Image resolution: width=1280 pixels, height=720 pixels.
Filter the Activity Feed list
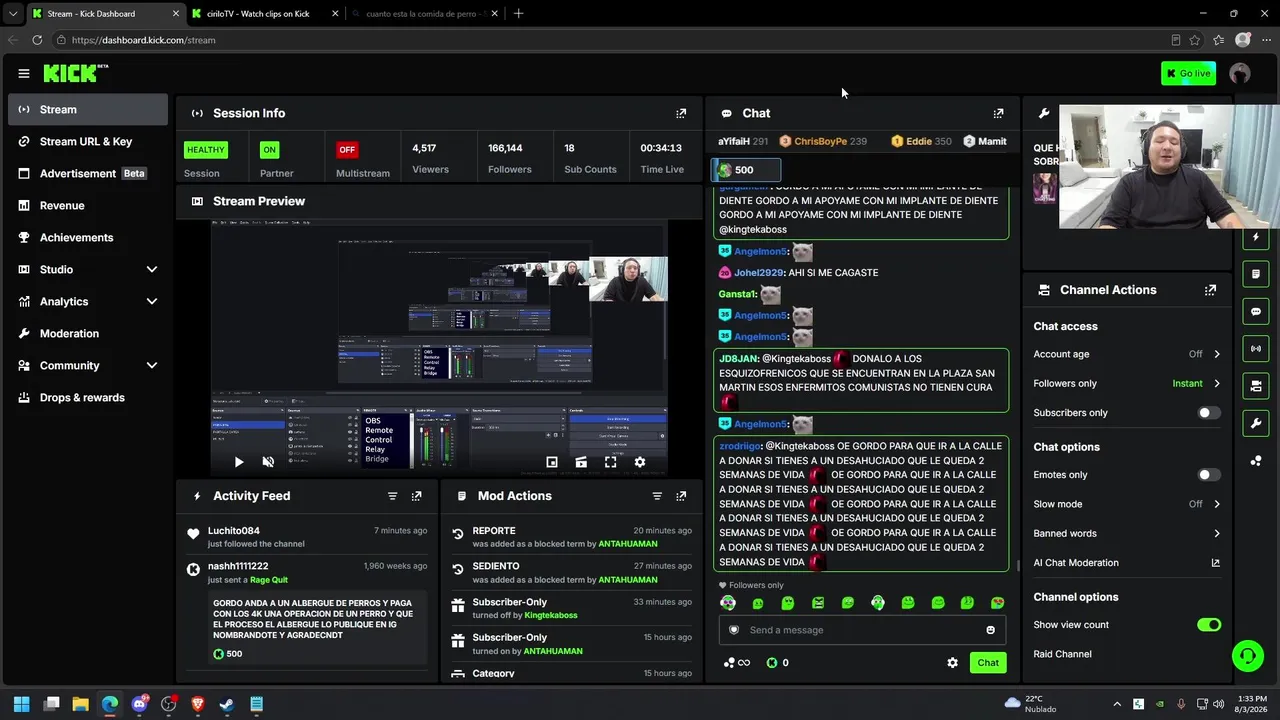(x=392, y=496)
